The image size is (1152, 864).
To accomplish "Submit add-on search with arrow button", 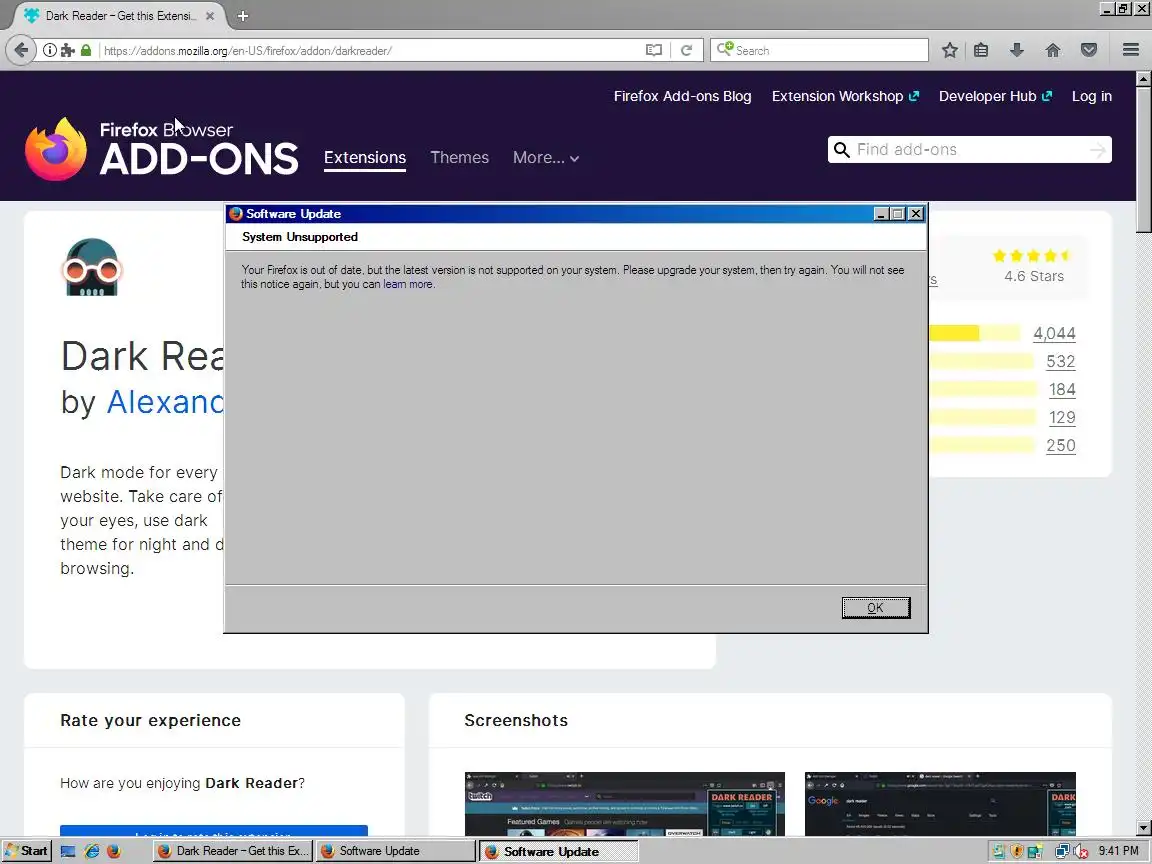I will coord(1098,150).
